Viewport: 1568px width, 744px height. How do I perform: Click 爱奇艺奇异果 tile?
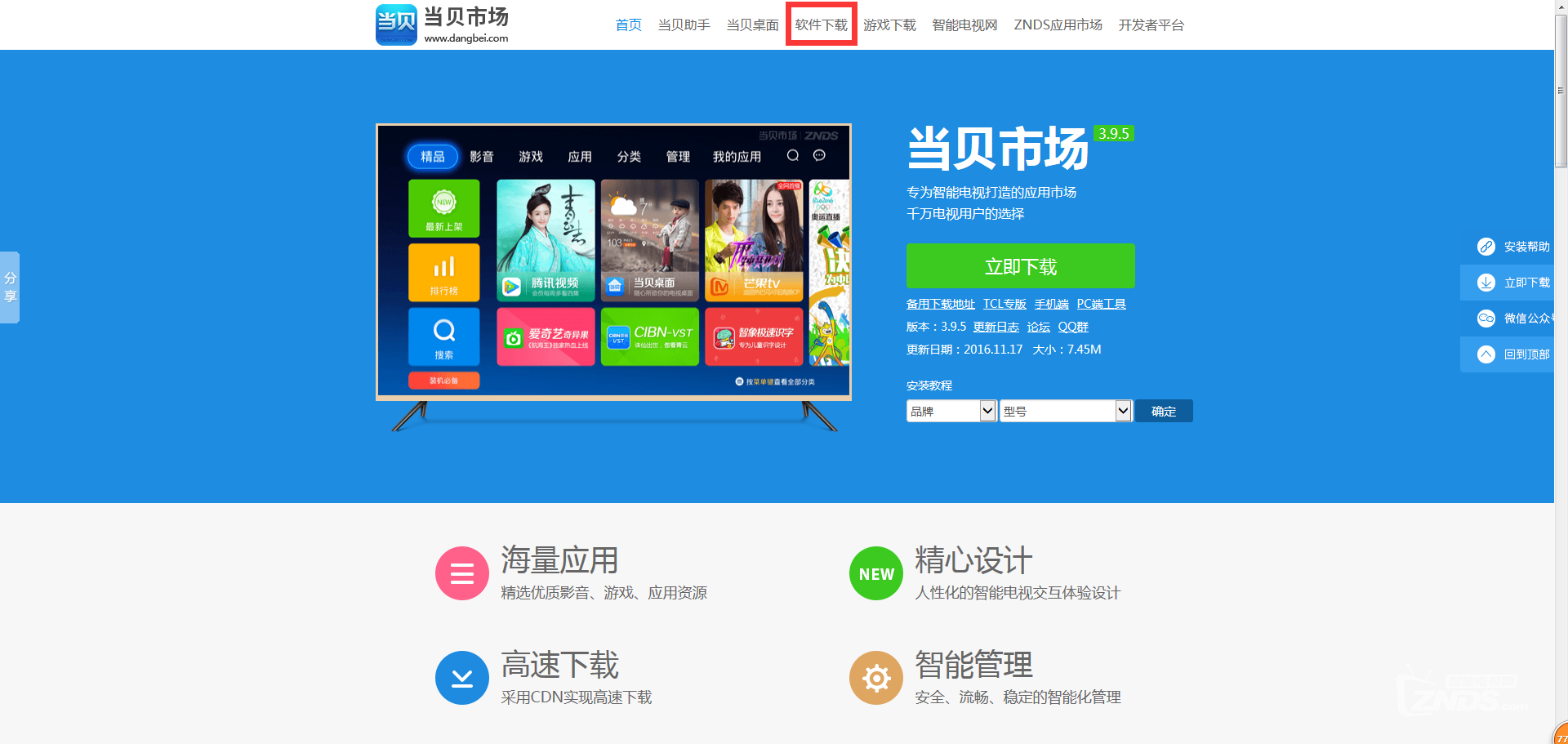[x=546, y=336]
